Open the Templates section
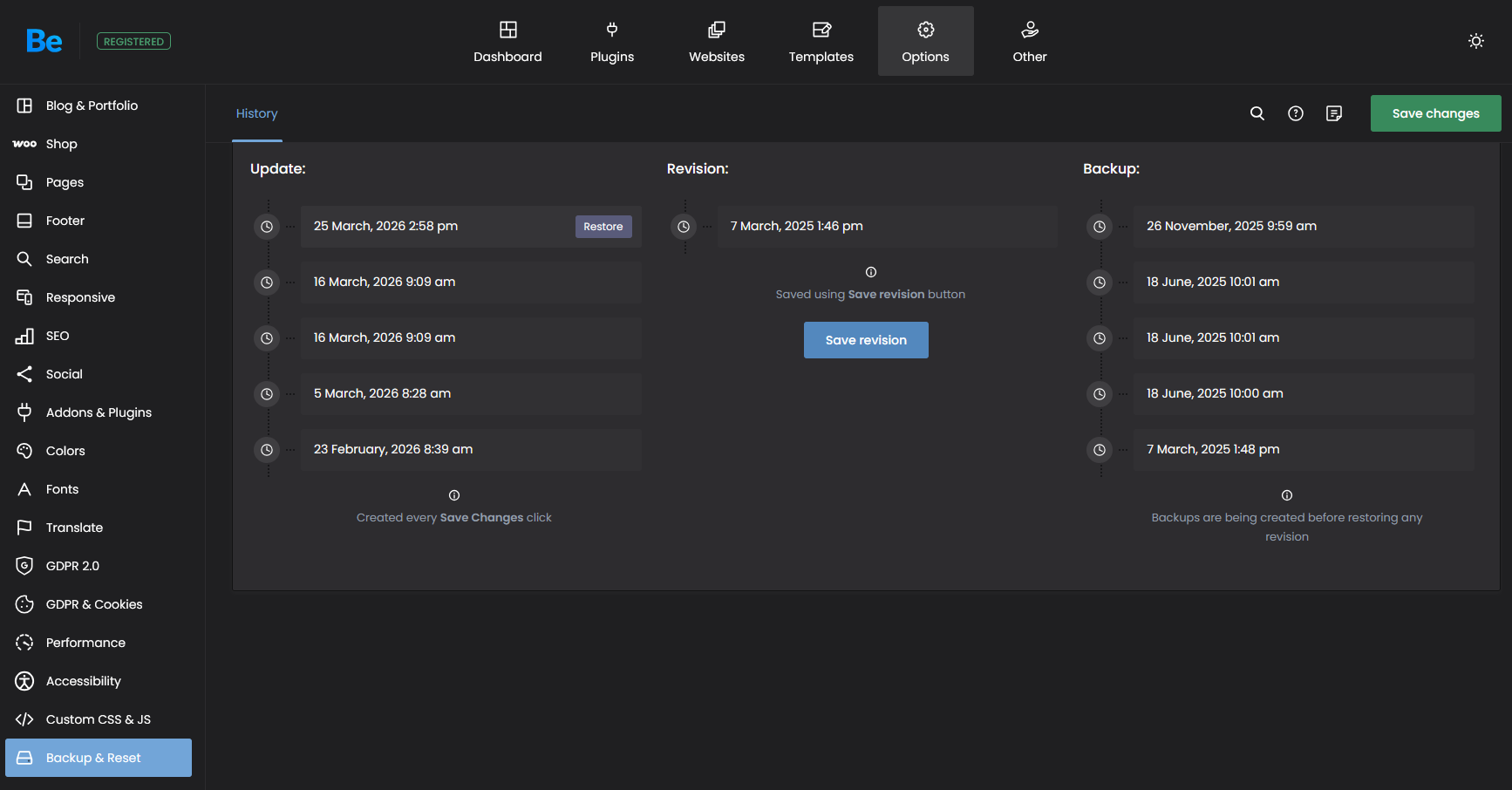 [821, 42]
